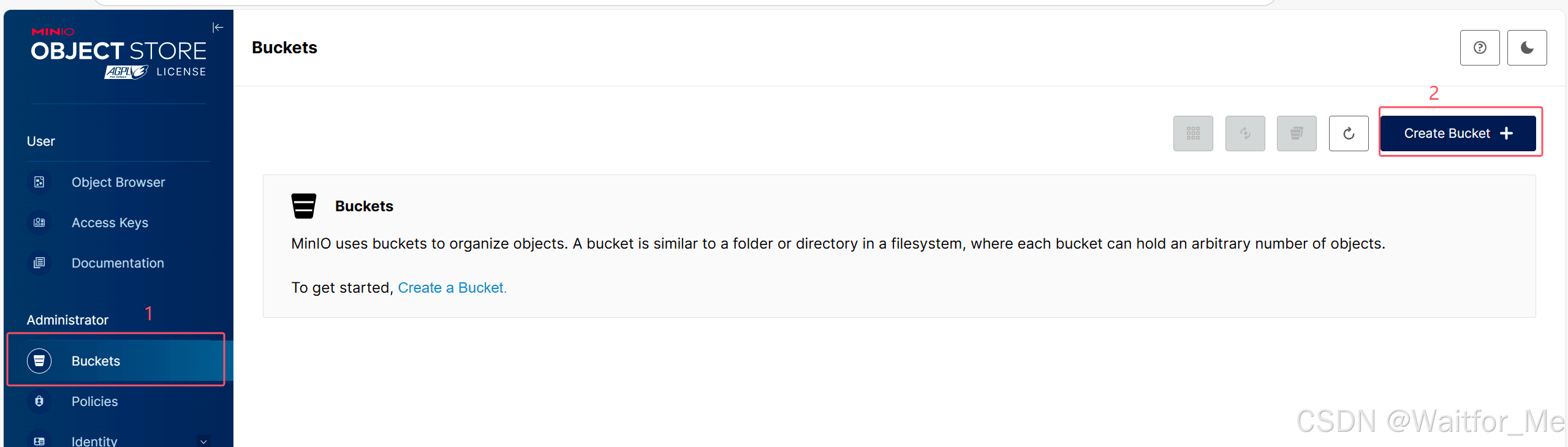Open Object Browser in sidebar
Screen dimensions: 1568x447
coord(118,182)
